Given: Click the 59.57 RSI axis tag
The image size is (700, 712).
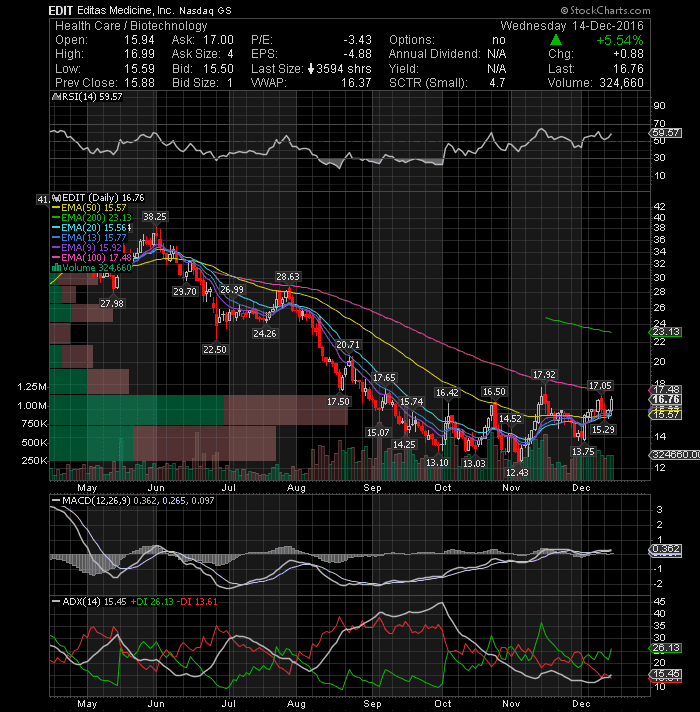Looking at the screenshot, I should (x=665, y=133).
